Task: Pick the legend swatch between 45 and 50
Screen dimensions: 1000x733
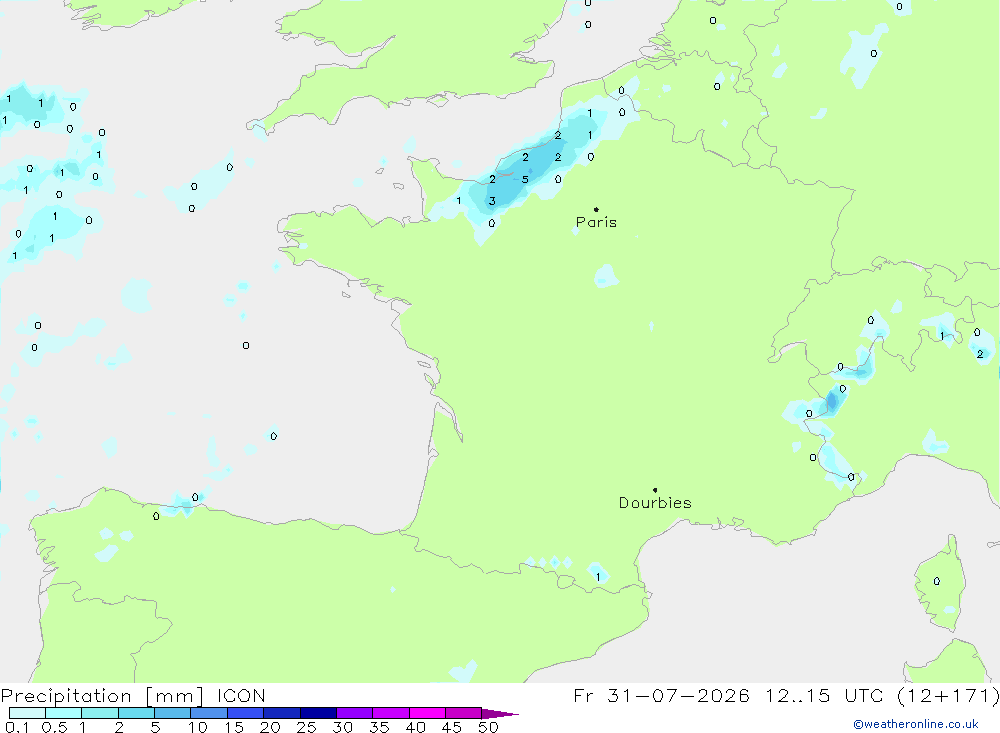Action: (x=463, y=713)
